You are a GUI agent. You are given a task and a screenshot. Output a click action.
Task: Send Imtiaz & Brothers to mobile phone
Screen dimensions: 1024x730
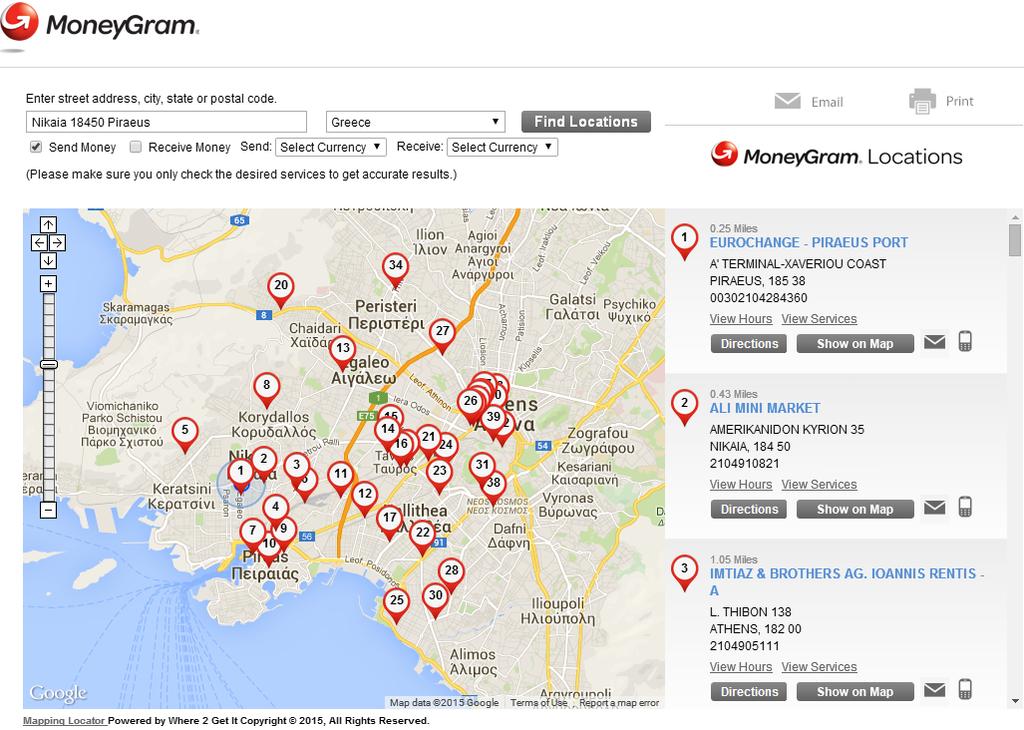coord(965,689)
